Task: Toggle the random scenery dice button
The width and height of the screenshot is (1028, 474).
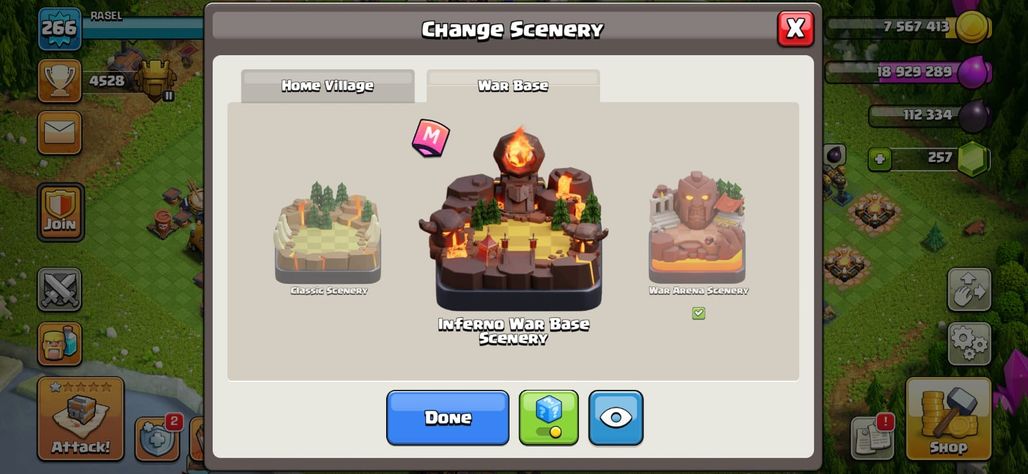Action: (x=549, y=418)
